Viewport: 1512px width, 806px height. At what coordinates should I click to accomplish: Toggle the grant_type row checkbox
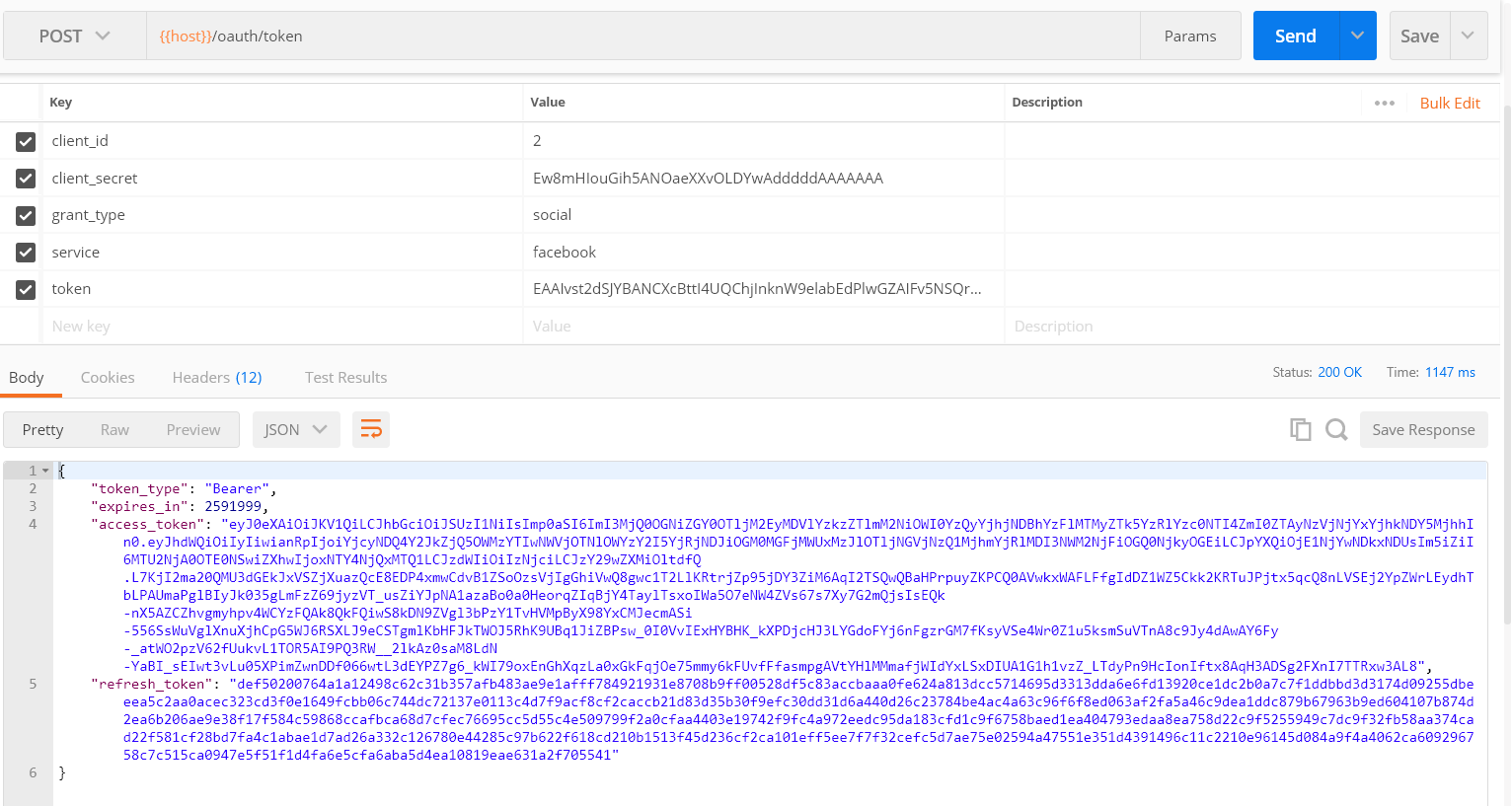pyautogui.click(x=26, y=215)
